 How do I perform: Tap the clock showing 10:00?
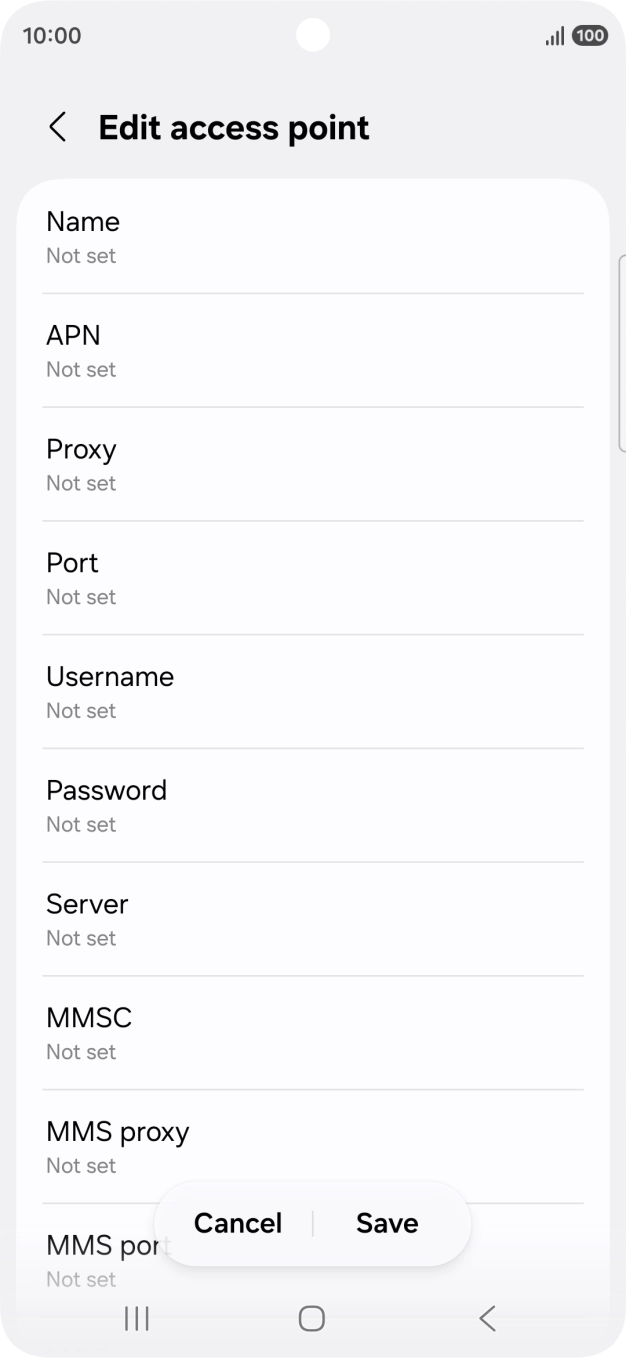coord(52,36)
